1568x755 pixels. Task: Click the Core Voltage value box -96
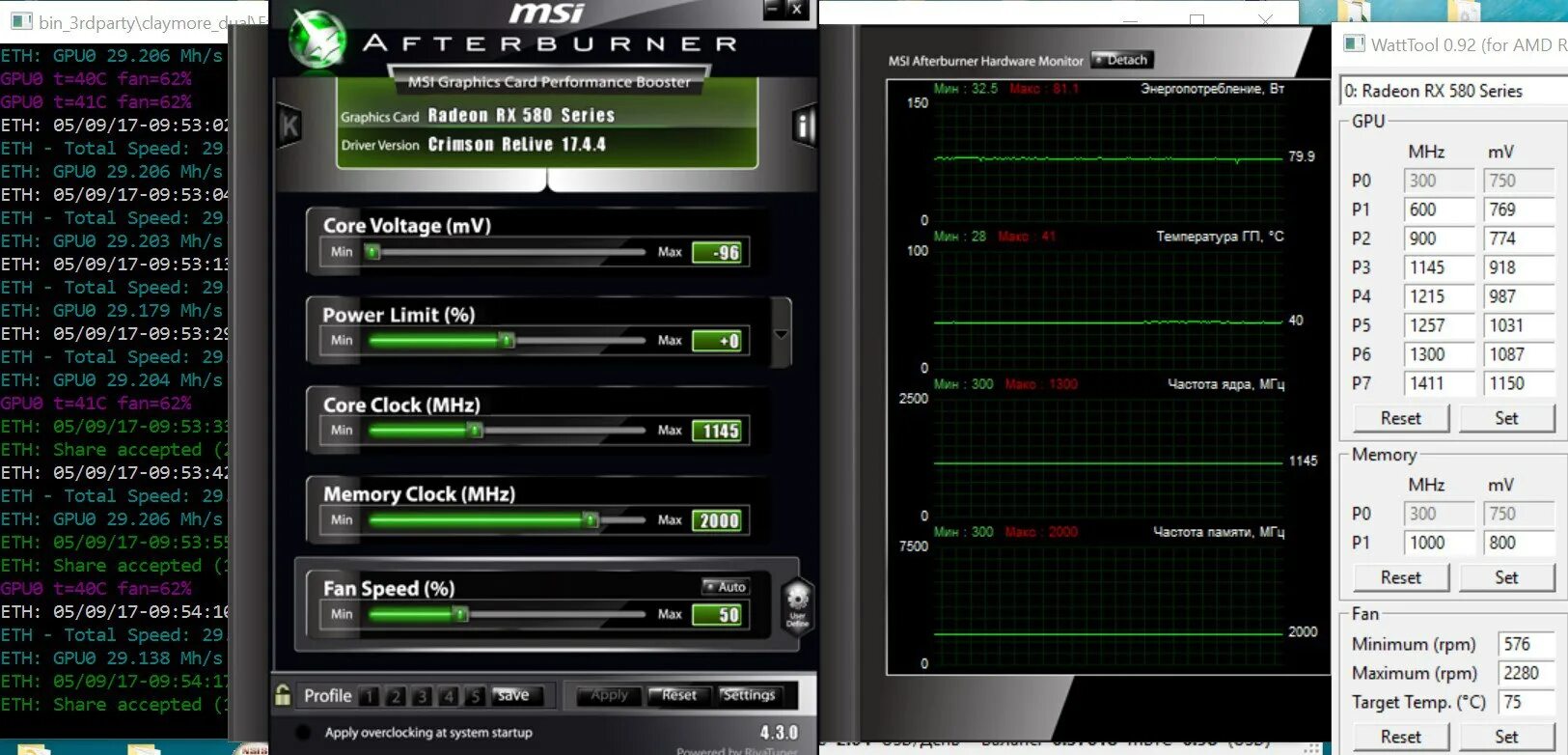pyautogui.click(x=717, y=253)
